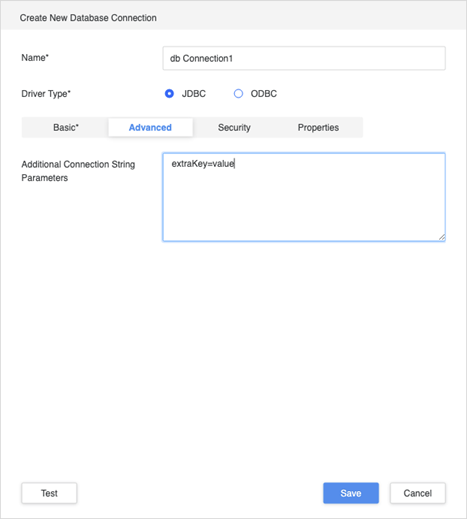Click the textarea resize handle corner
Screen dimensions: 467x519
coord(442,237)
